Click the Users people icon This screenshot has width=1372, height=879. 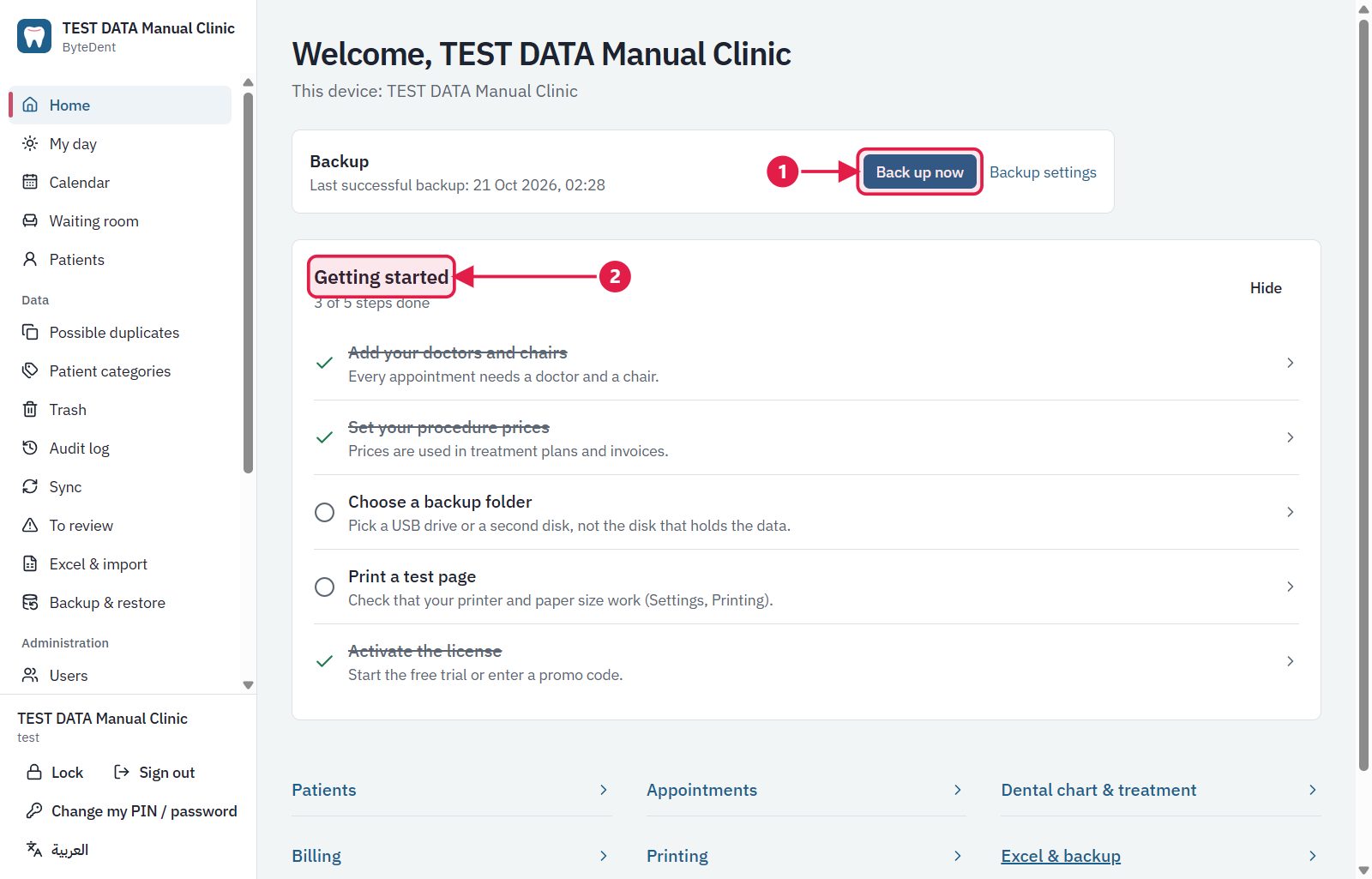click(x=30, y=675)
